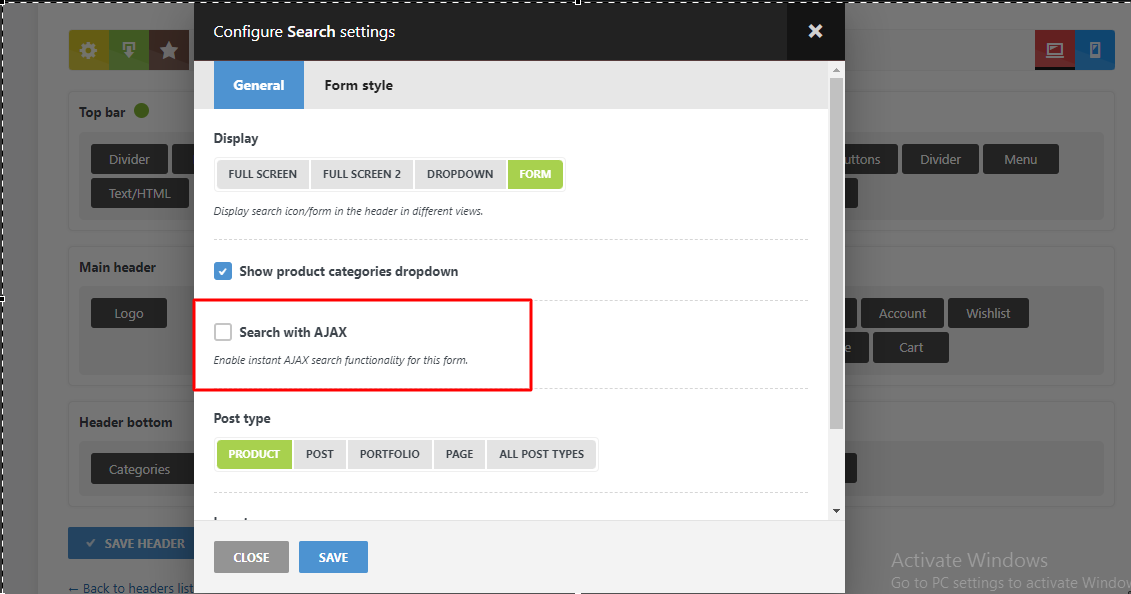This screenshot has height=594, width=1131.
Task: Select the Cart element
Action: (x=910, y=347)
